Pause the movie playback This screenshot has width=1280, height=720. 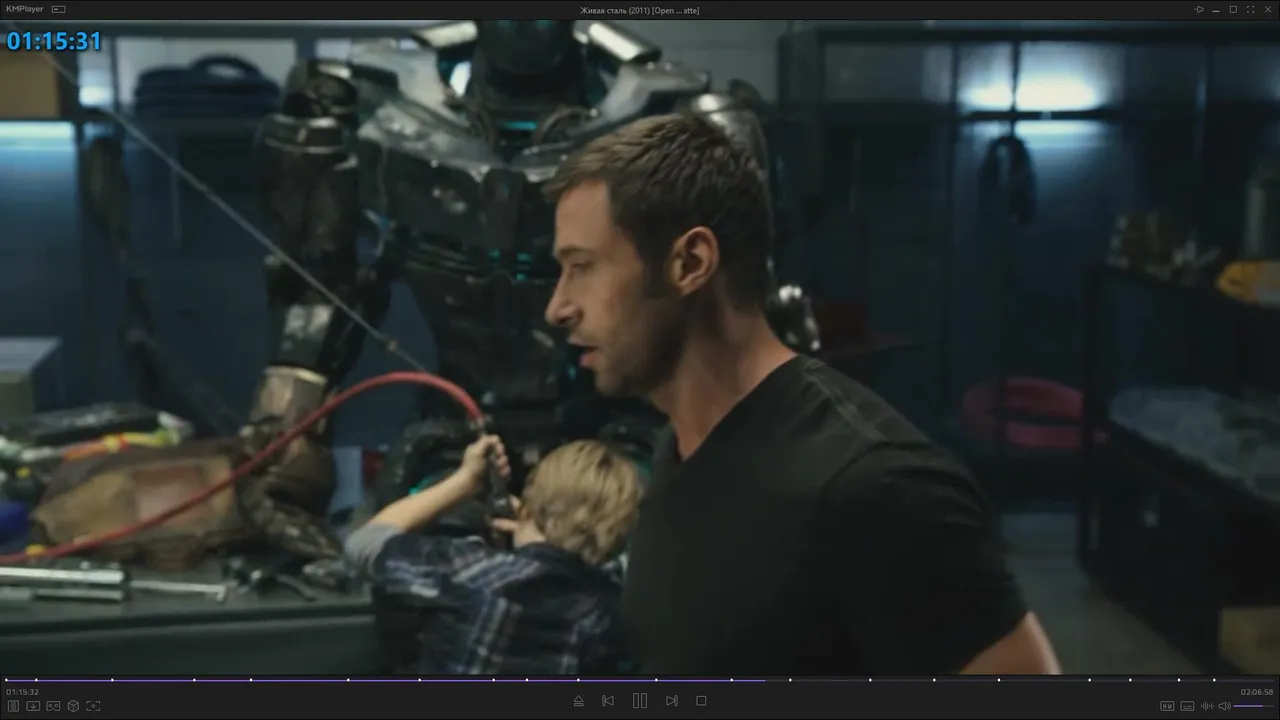[640, 701]
